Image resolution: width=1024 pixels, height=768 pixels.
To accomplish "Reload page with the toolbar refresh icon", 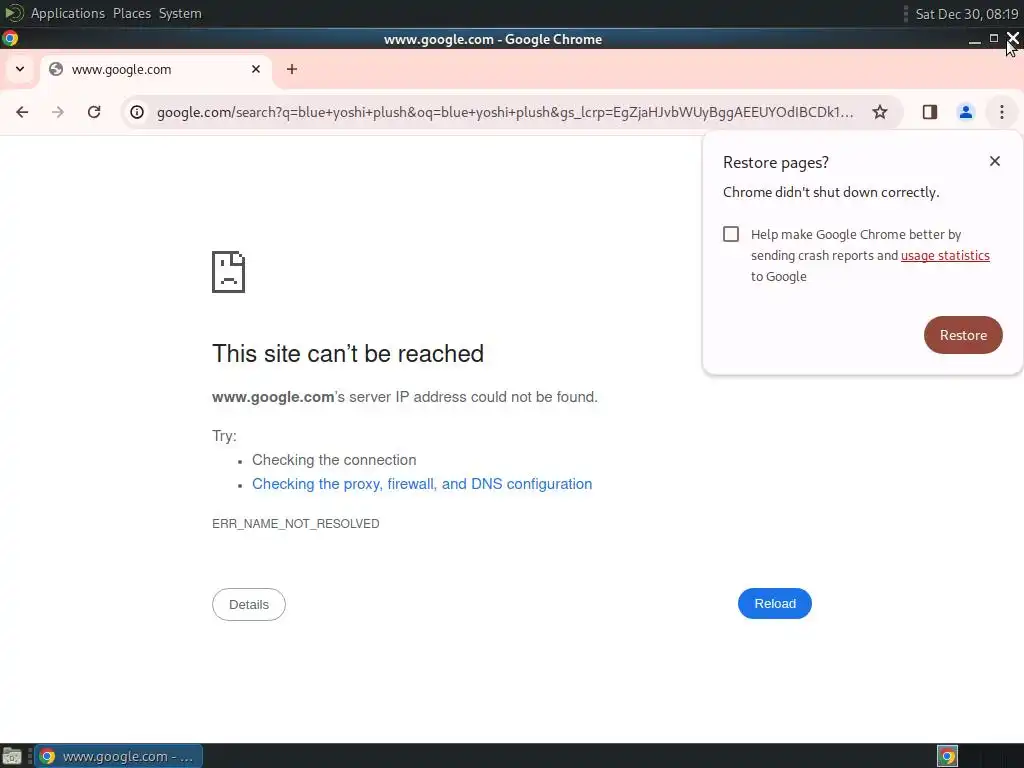I will (94, 112).
